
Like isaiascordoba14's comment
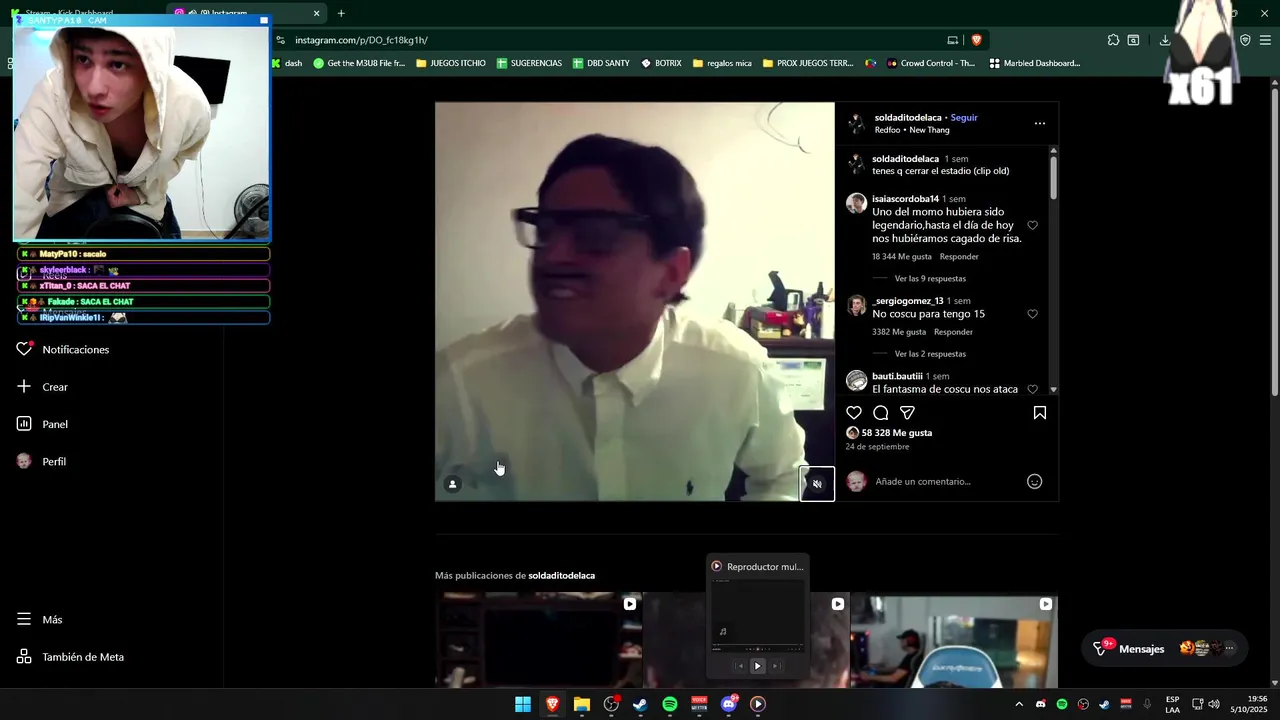1033,225
